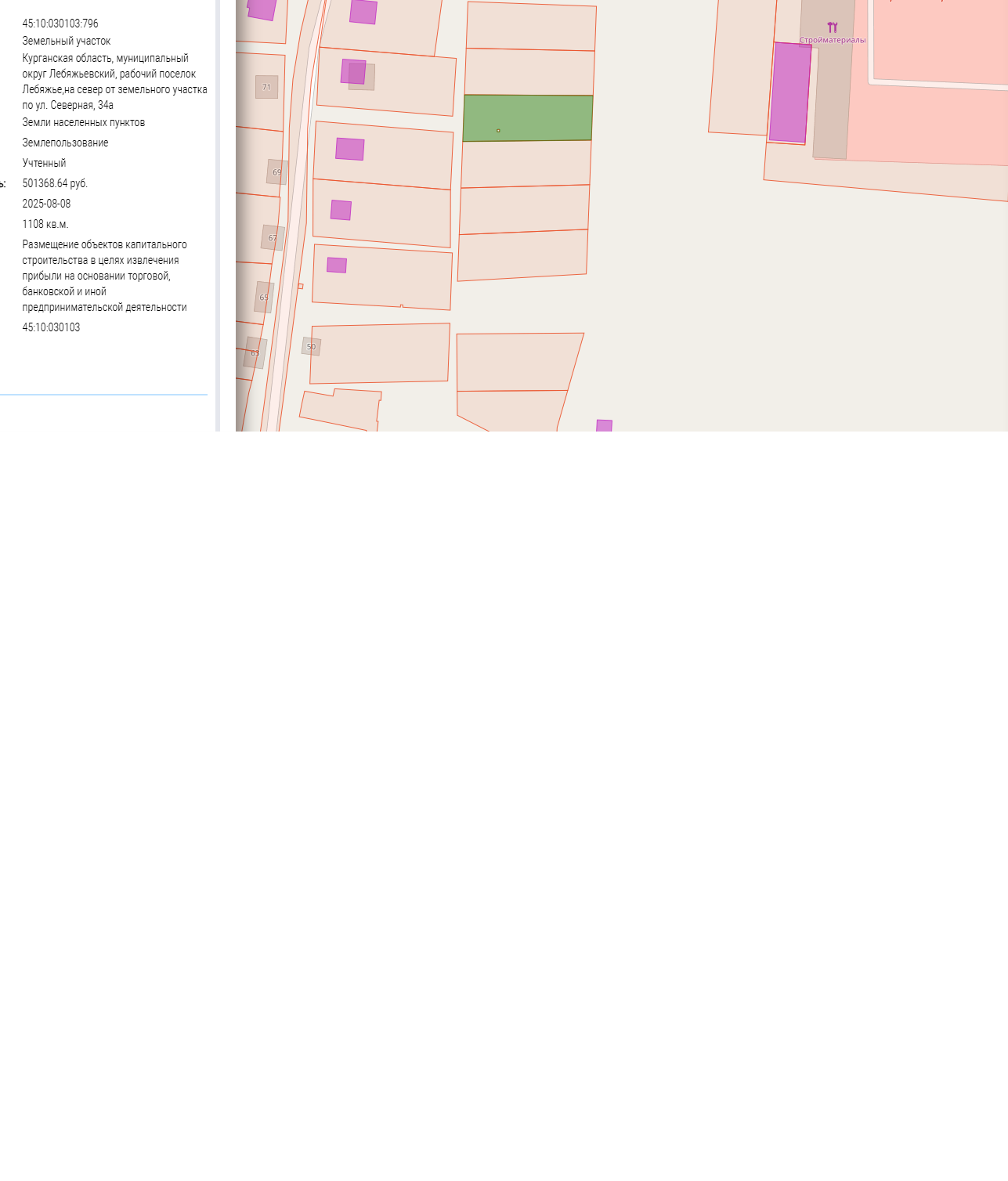Select the building labeled 69

pyautogui.click(x=277, y=172)
